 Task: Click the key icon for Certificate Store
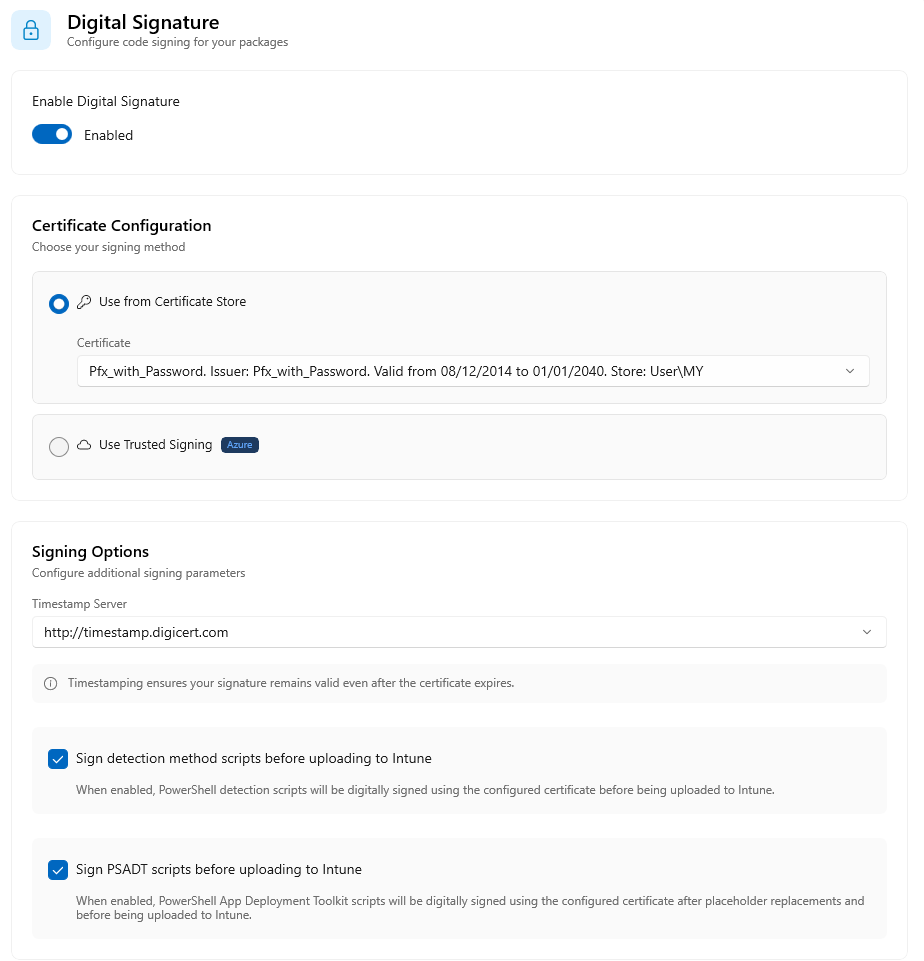tap(84, 302)
